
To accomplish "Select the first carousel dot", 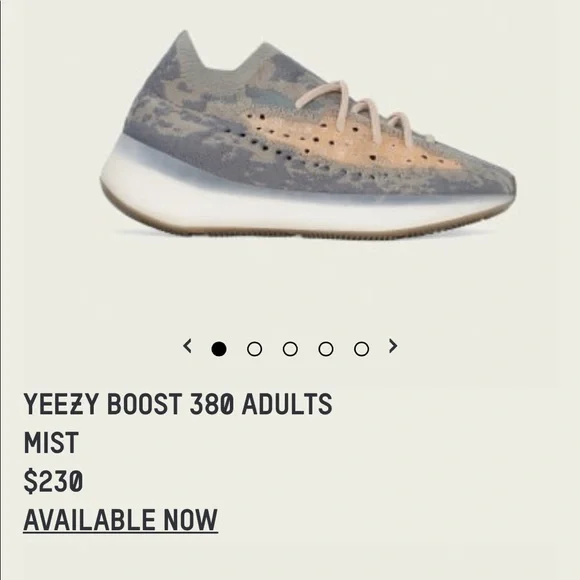I will click(219, 349).
